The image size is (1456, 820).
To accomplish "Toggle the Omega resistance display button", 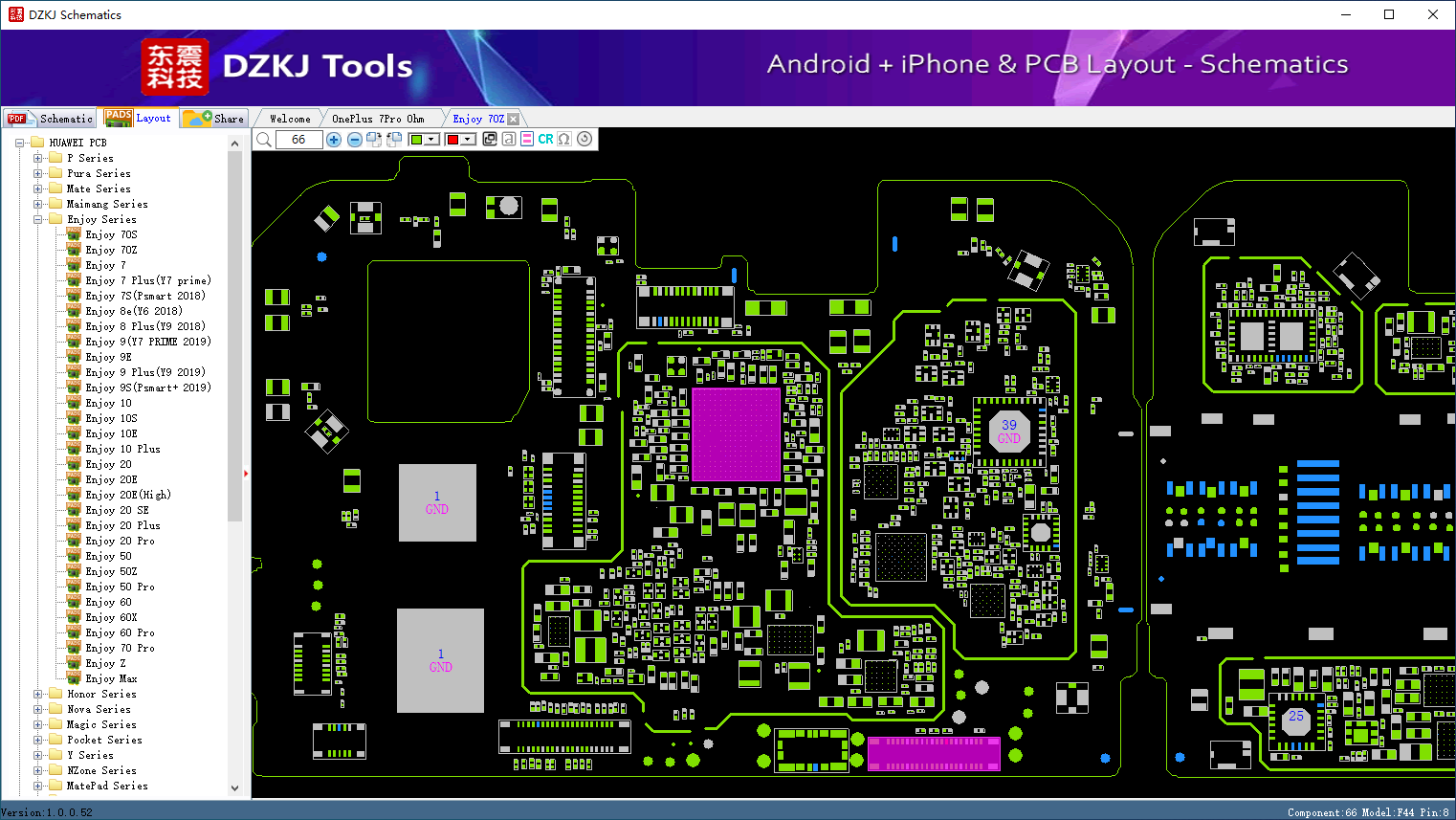I will coord(564,140).
